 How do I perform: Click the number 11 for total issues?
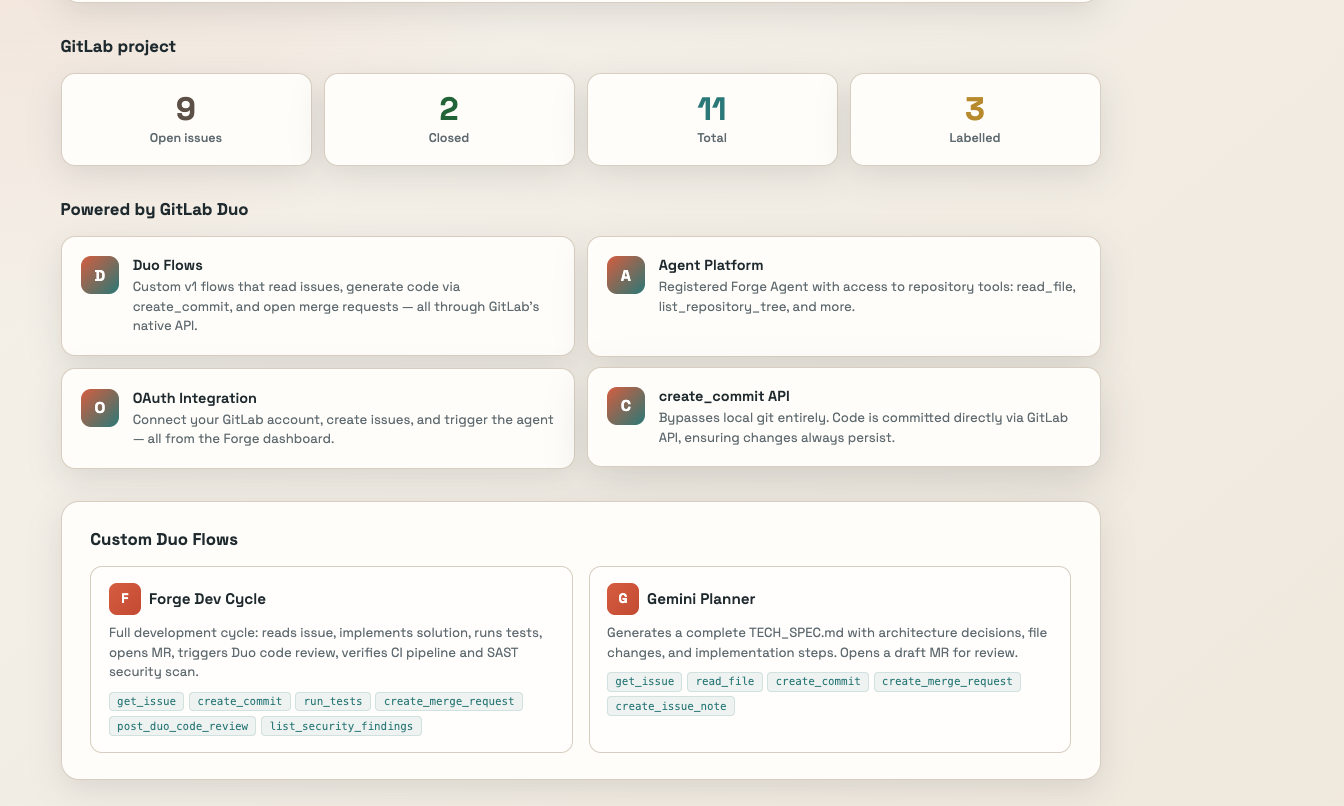click(x=712, y=108)
